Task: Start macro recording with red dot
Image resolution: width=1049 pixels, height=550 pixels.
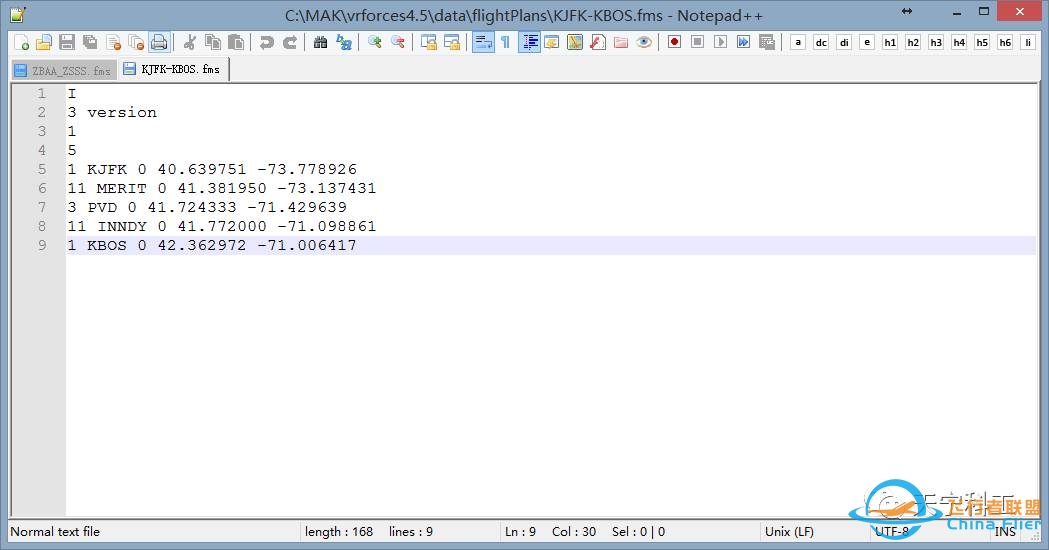Action: [x=674, y=42]
